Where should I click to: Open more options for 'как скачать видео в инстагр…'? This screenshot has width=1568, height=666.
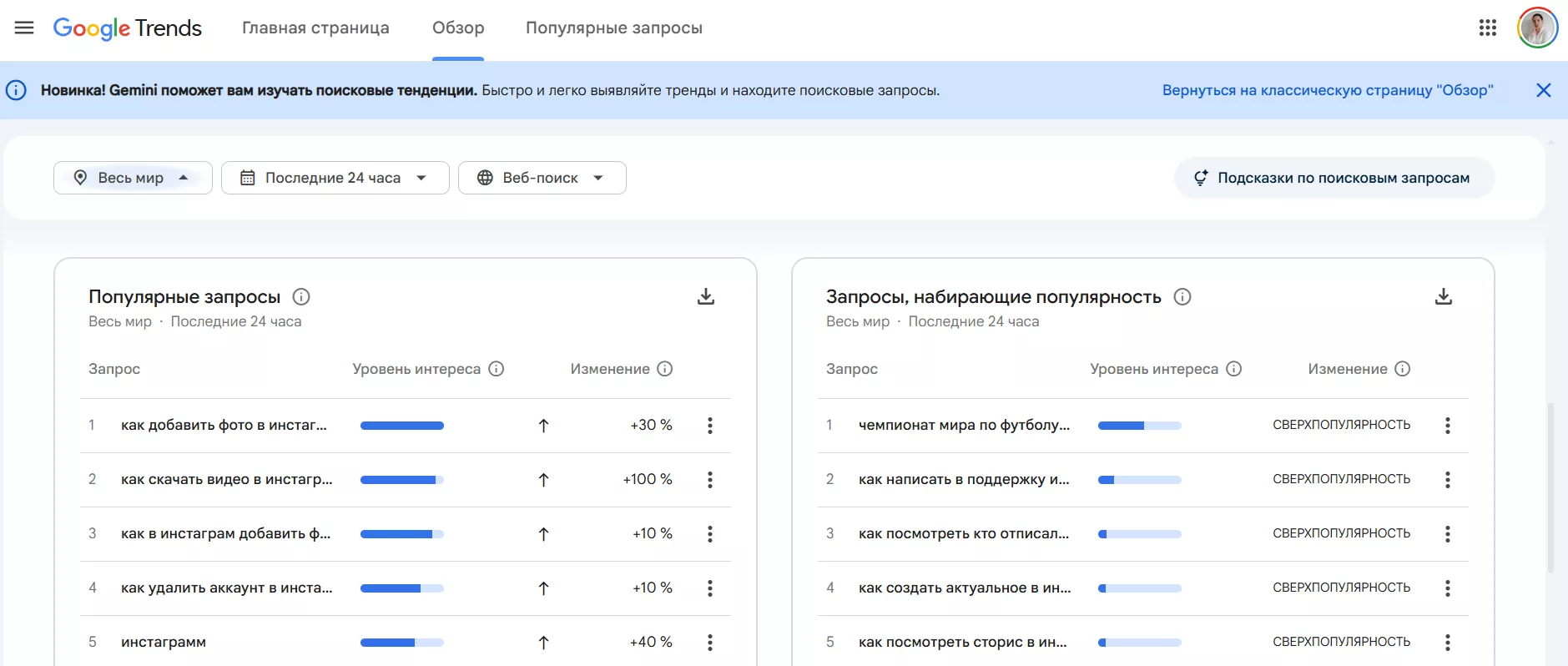(x=710, y=480)
